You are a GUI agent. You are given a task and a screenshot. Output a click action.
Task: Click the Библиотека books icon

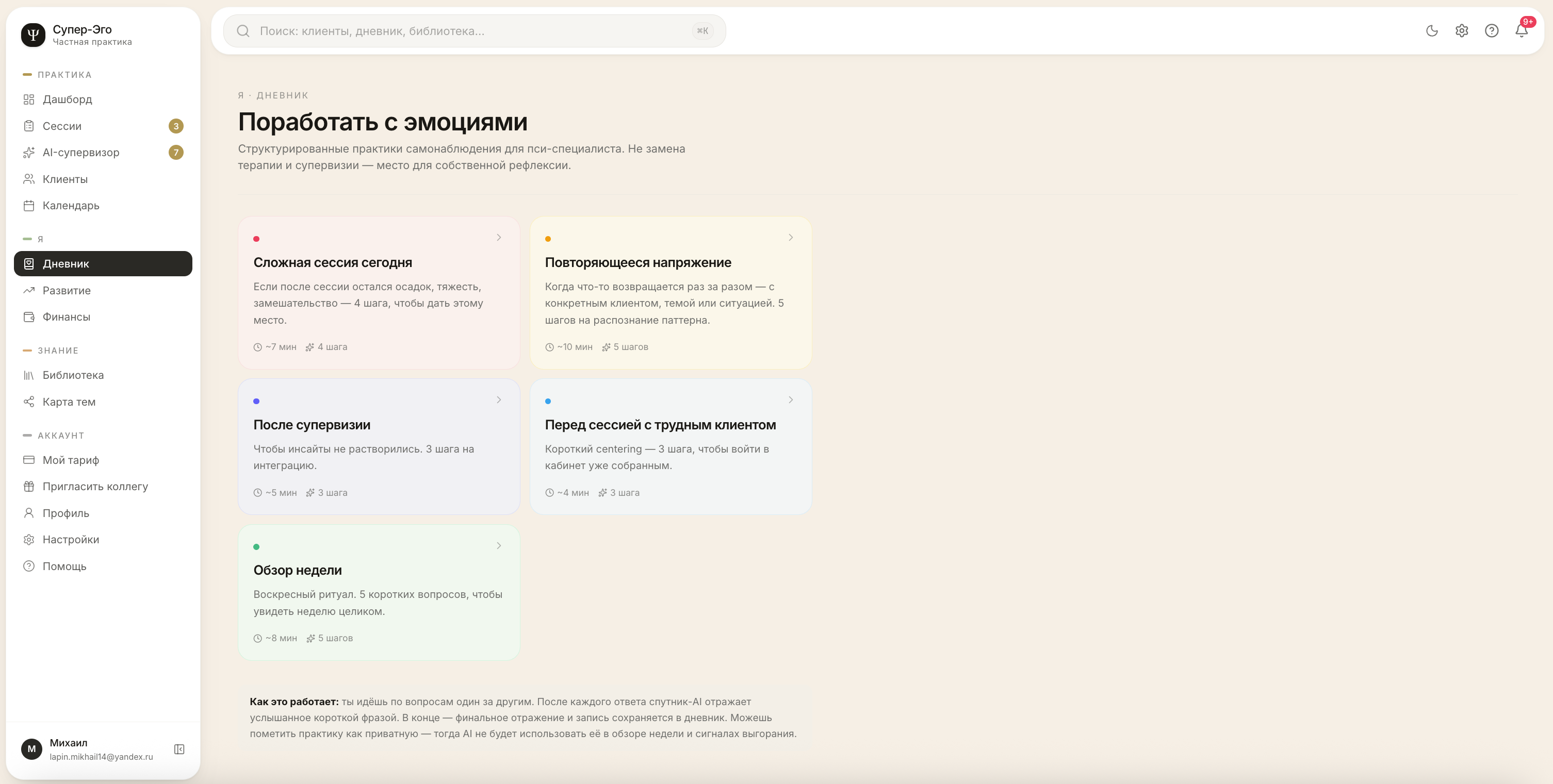click(x=28, y=375)
